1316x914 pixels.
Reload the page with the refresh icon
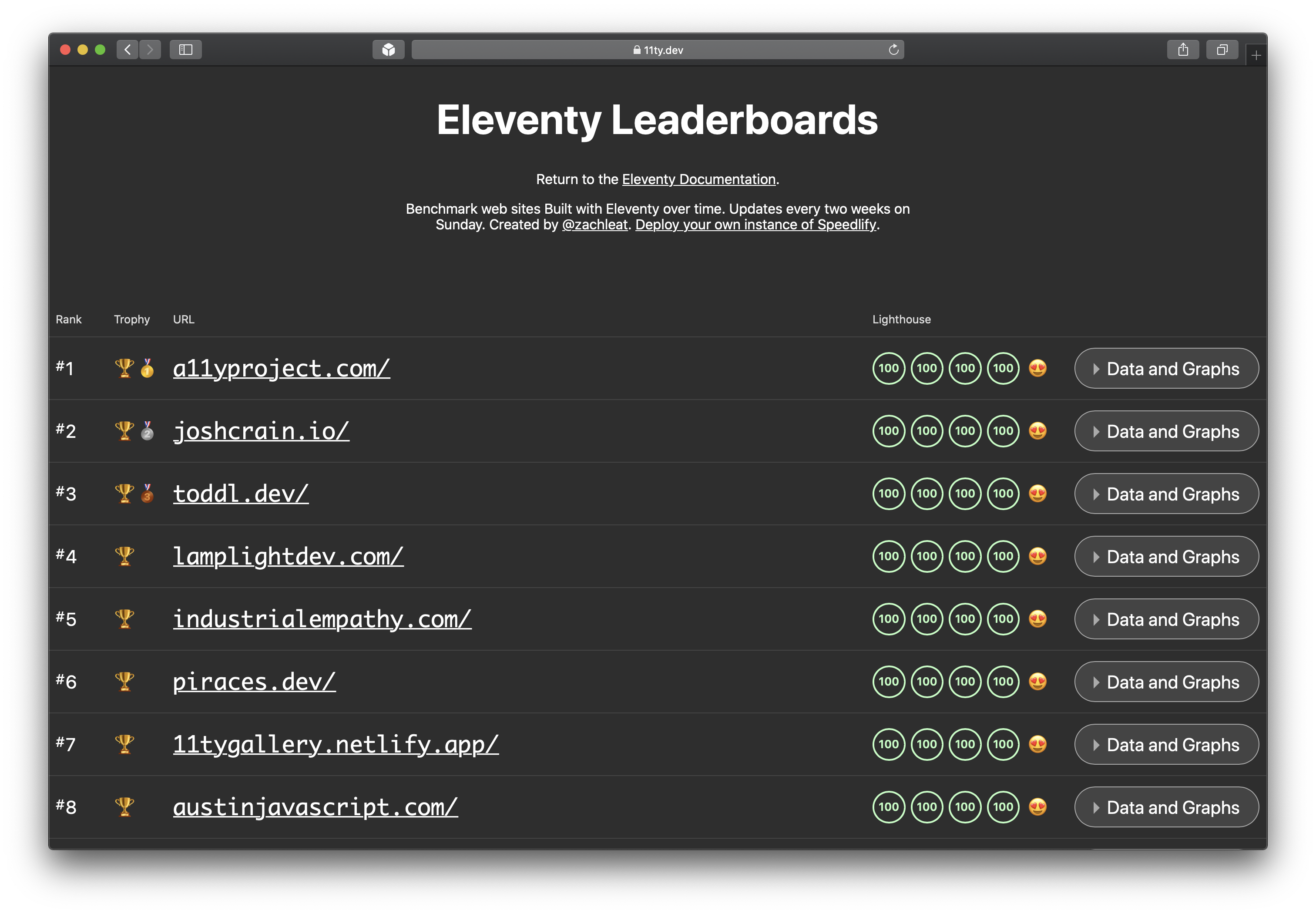(893, 50)
